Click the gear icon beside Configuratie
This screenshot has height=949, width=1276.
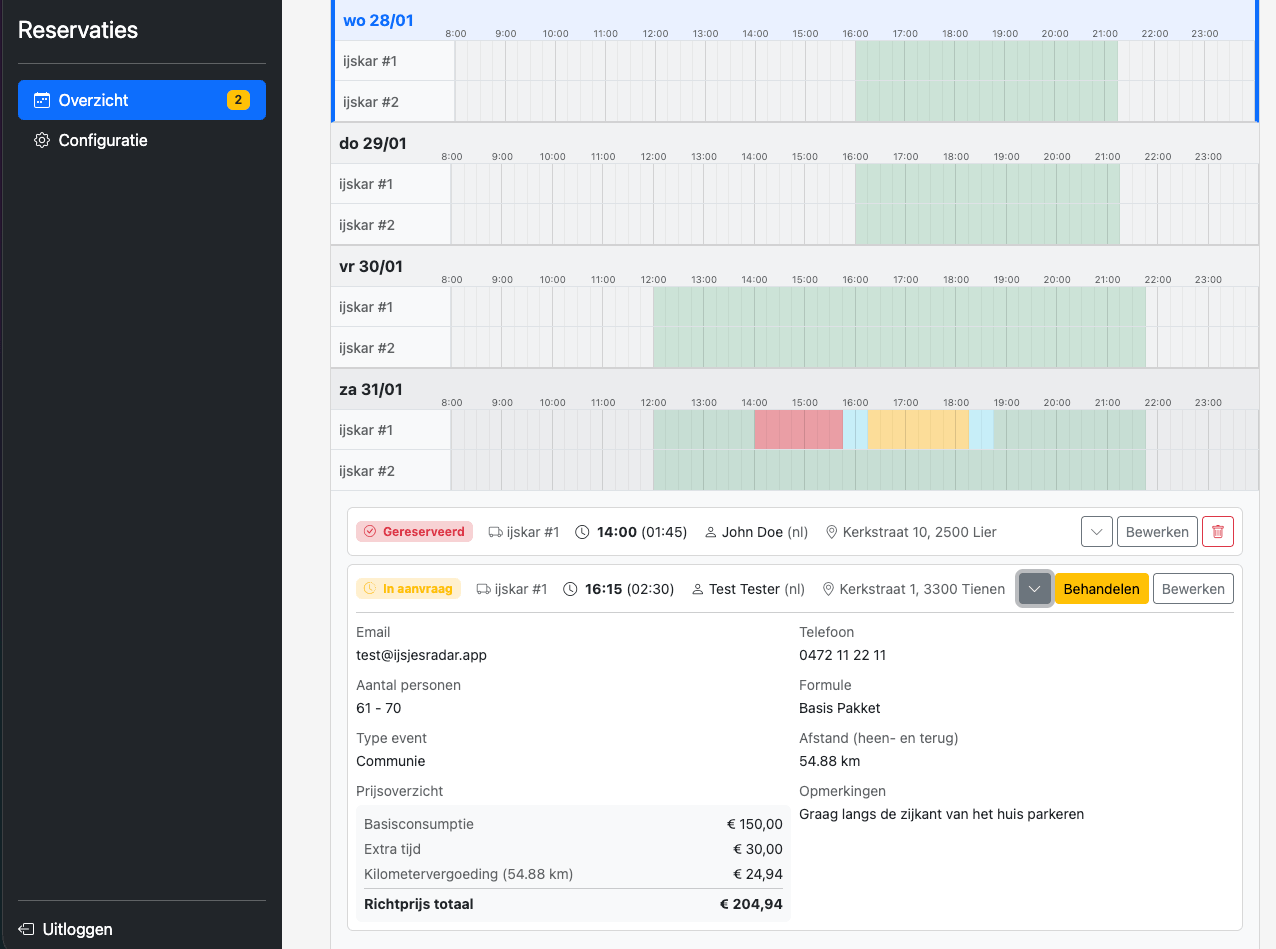click(42, 140)
